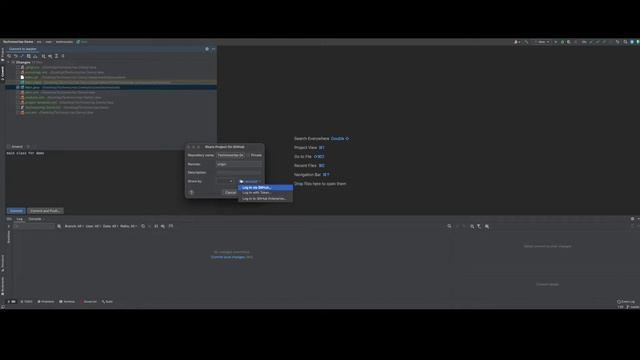Open the Paths: All filter dropdown

click(128, 226)
